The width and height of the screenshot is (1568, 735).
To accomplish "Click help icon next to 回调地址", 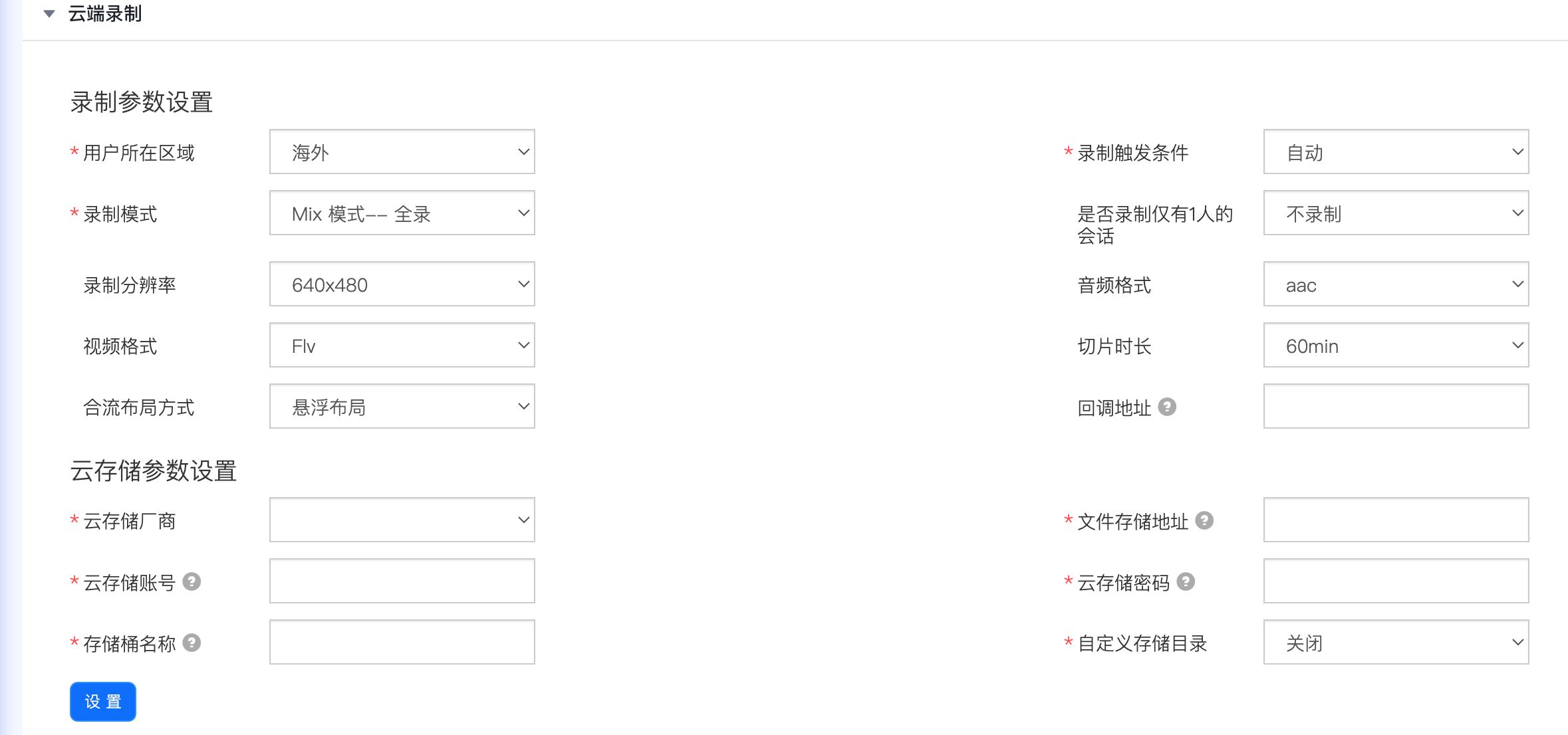I will pyautogui.click(x=1167, y=407).
